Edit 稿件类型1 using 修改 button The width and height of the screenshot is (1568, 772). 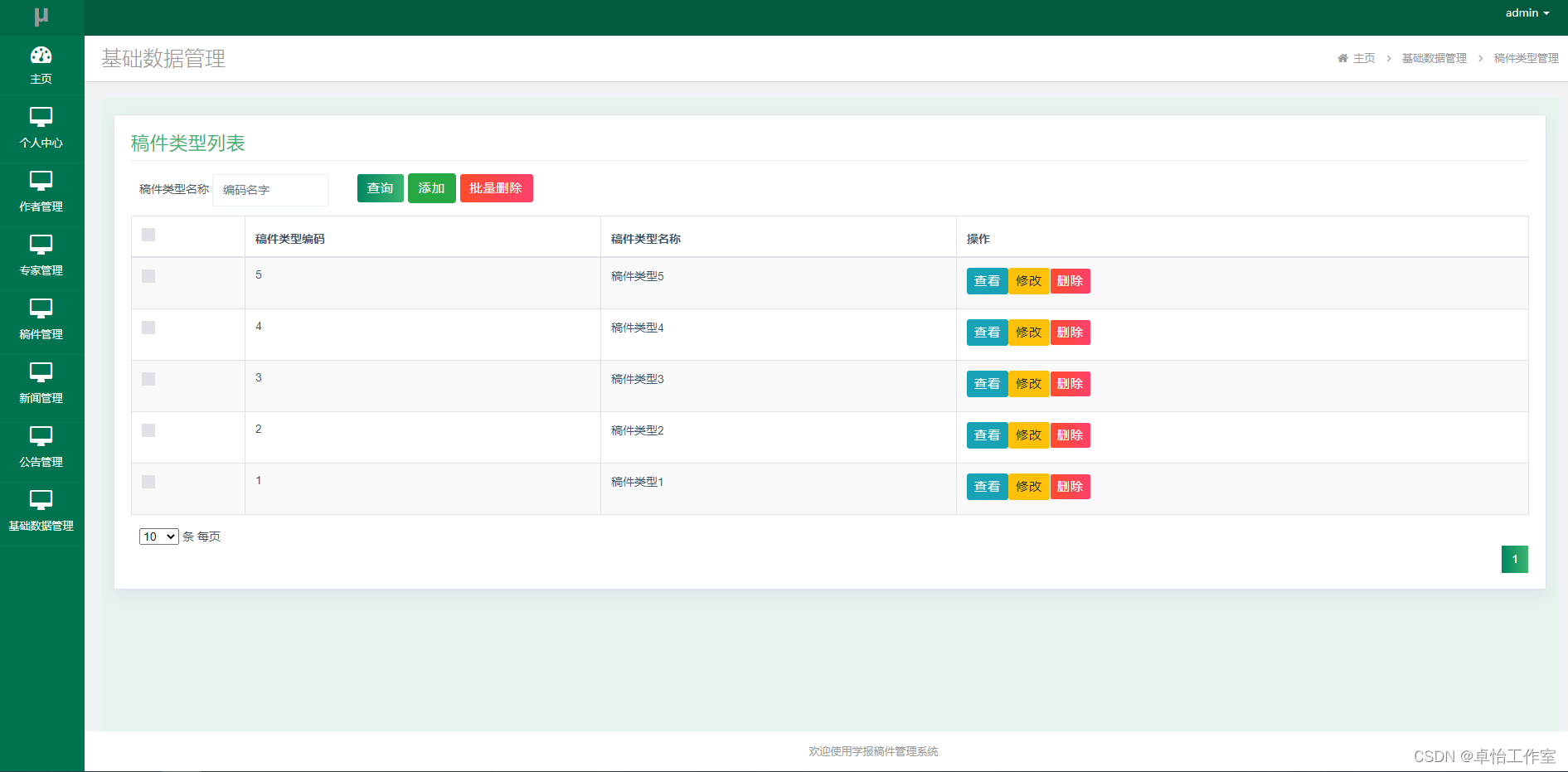(x=1029, y=487)
